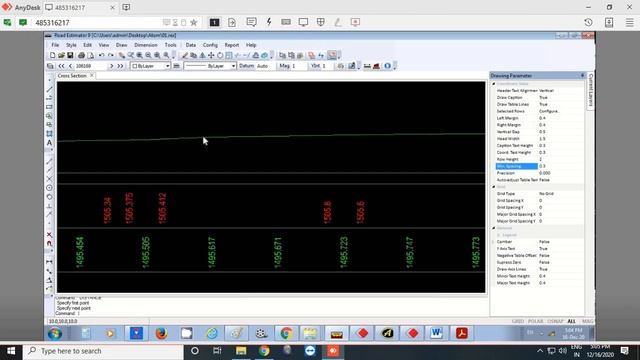Select the Move cross-arrows tool

(211, 55)
